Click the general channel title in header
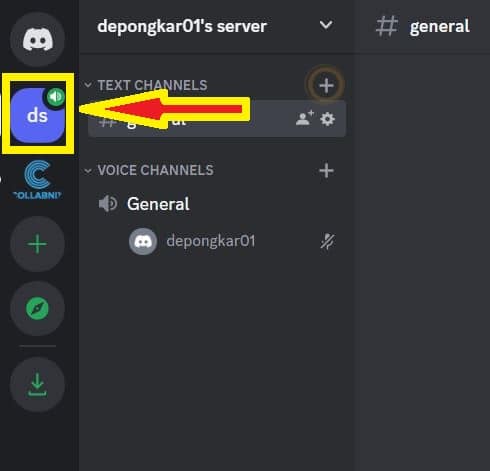The height and width of the screenshot is (471, 490). point(440,26)
